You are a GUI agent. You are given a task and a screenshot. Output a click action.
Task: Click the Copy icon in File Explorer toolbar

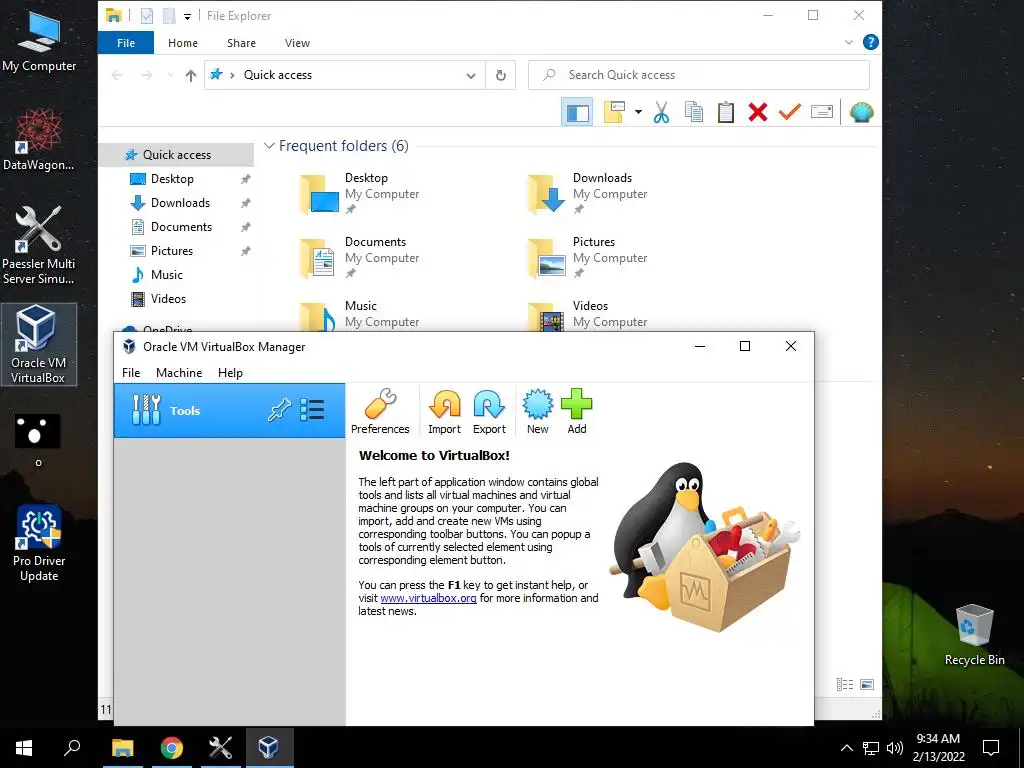pos(694,112)
